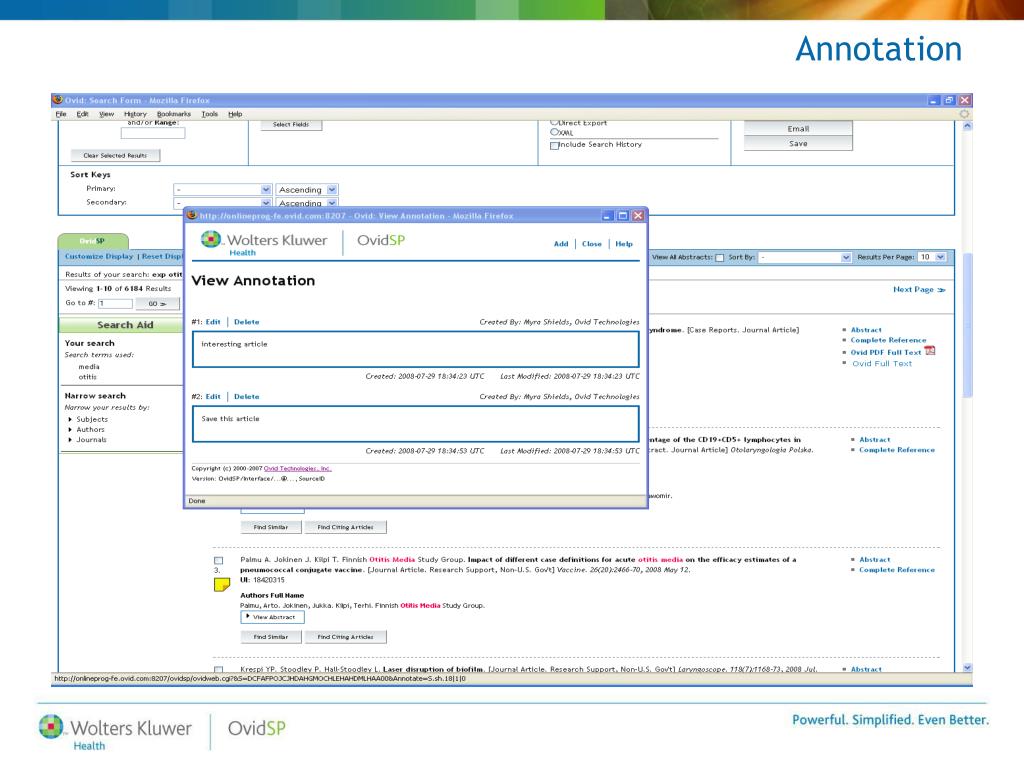The image size is (1024, 768).
Task: Click the OvidSP tab above the results
Action: pos(93,241)
